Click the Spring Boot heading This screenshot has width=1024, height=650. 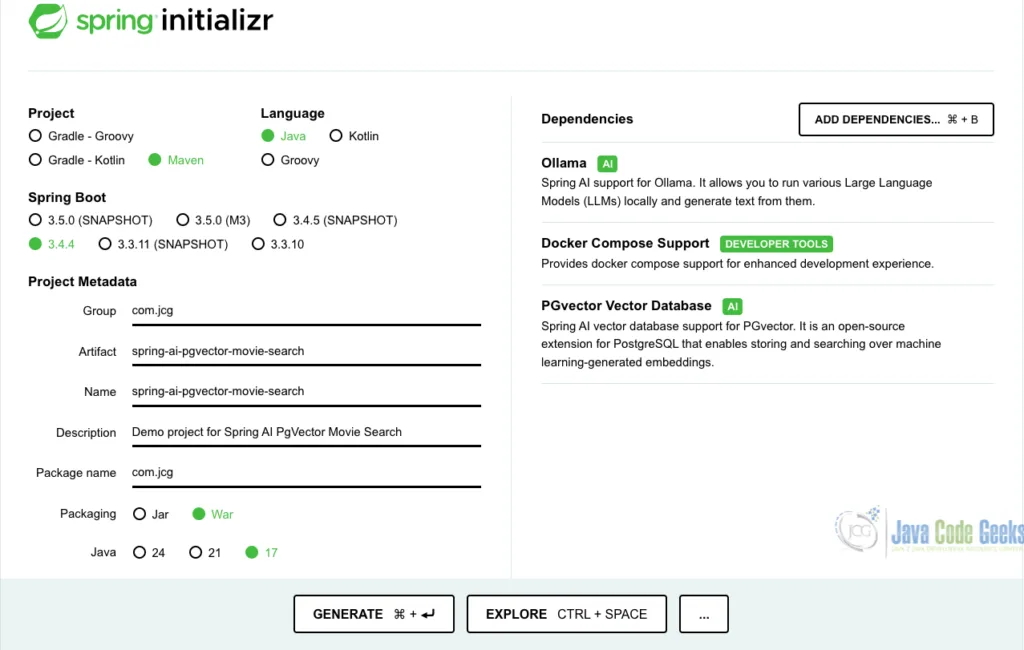point(67,197)
